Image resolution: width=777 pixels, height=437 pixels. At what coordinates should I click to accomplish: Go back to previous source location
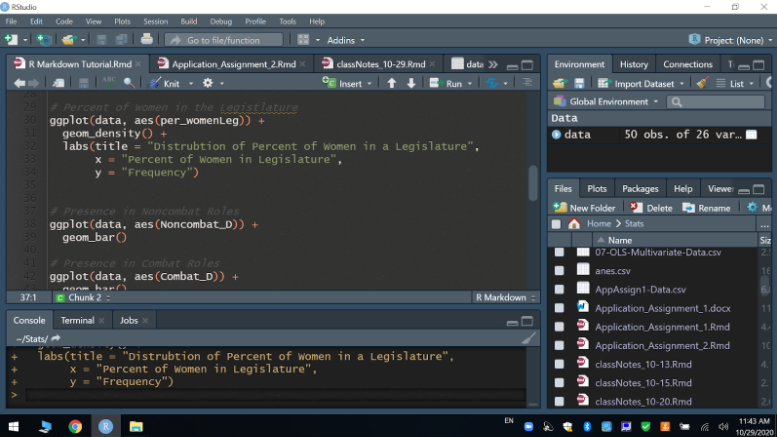click(19, 83)
